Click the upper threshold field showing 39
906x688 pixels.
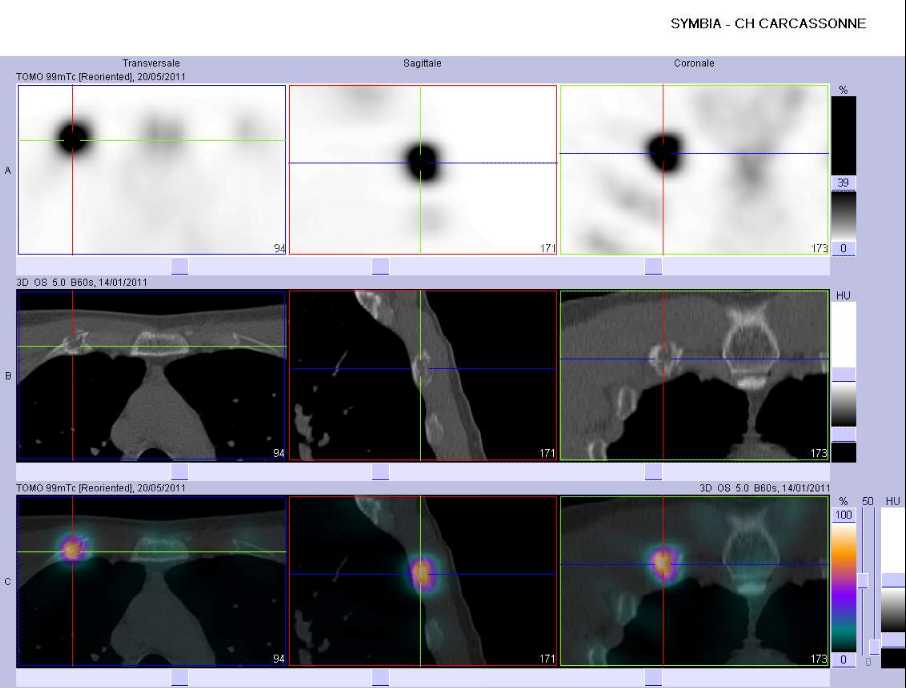[x=843, y=183]
